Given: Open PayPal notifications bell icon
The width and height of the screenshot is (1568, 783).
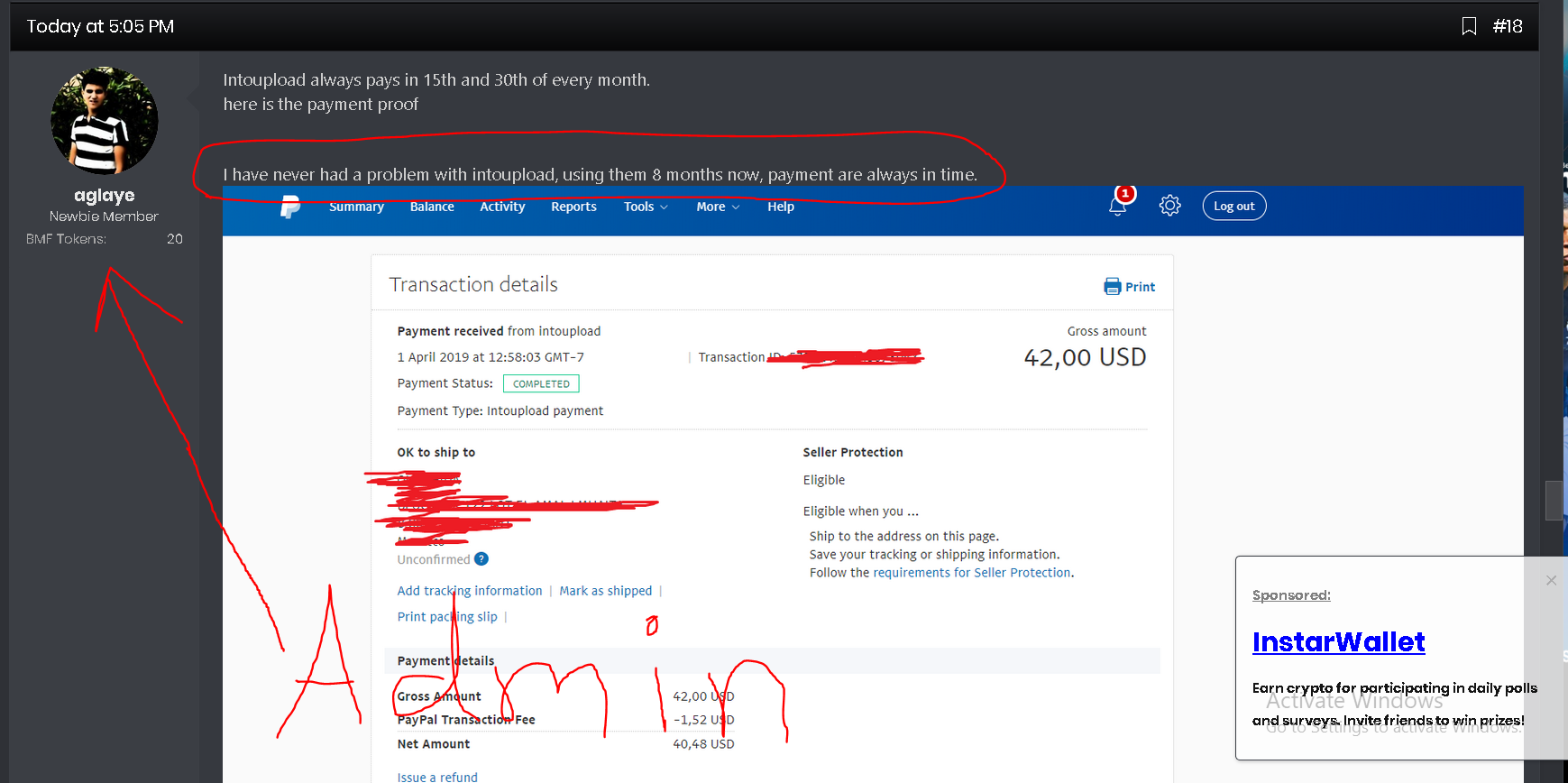Looking at the screenshot, I should [1118, 206].
